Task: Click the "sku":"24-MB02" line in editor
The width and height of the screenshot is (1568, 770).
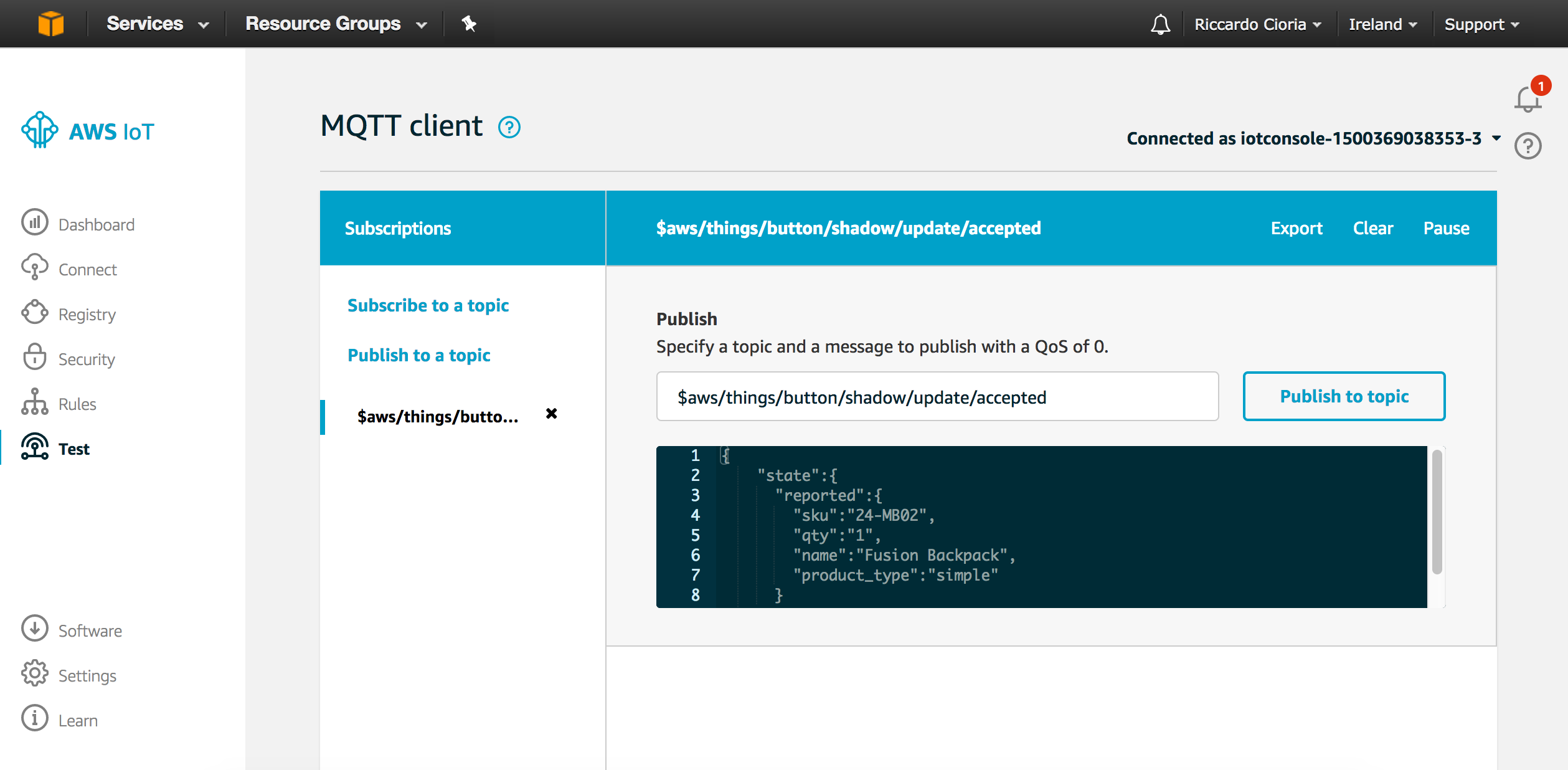Action: (x=864, y=515)
